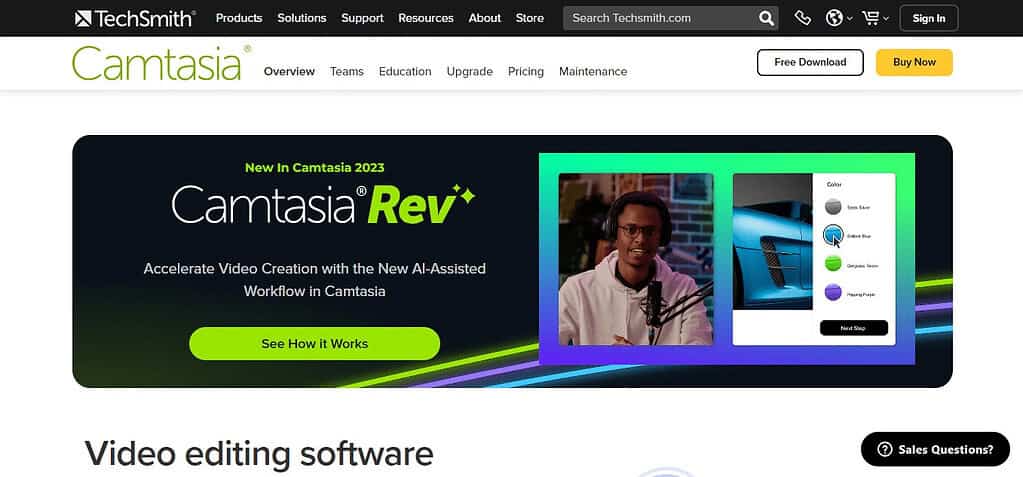Open the Products menu
1023x477 pixels.
pos(239,18)
